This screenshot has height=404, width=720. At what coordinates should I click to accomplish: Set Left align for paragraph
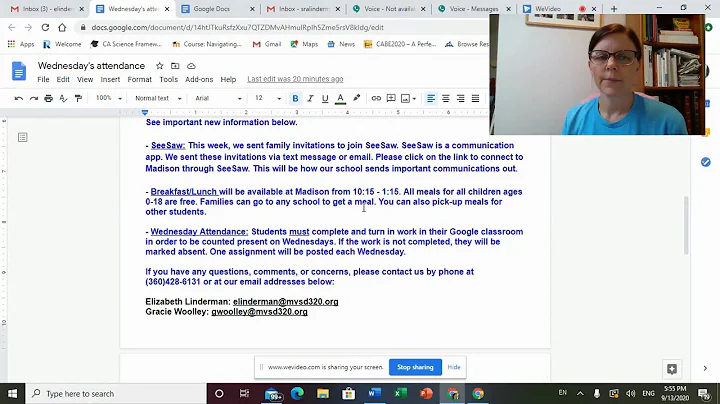coord(431,98)
